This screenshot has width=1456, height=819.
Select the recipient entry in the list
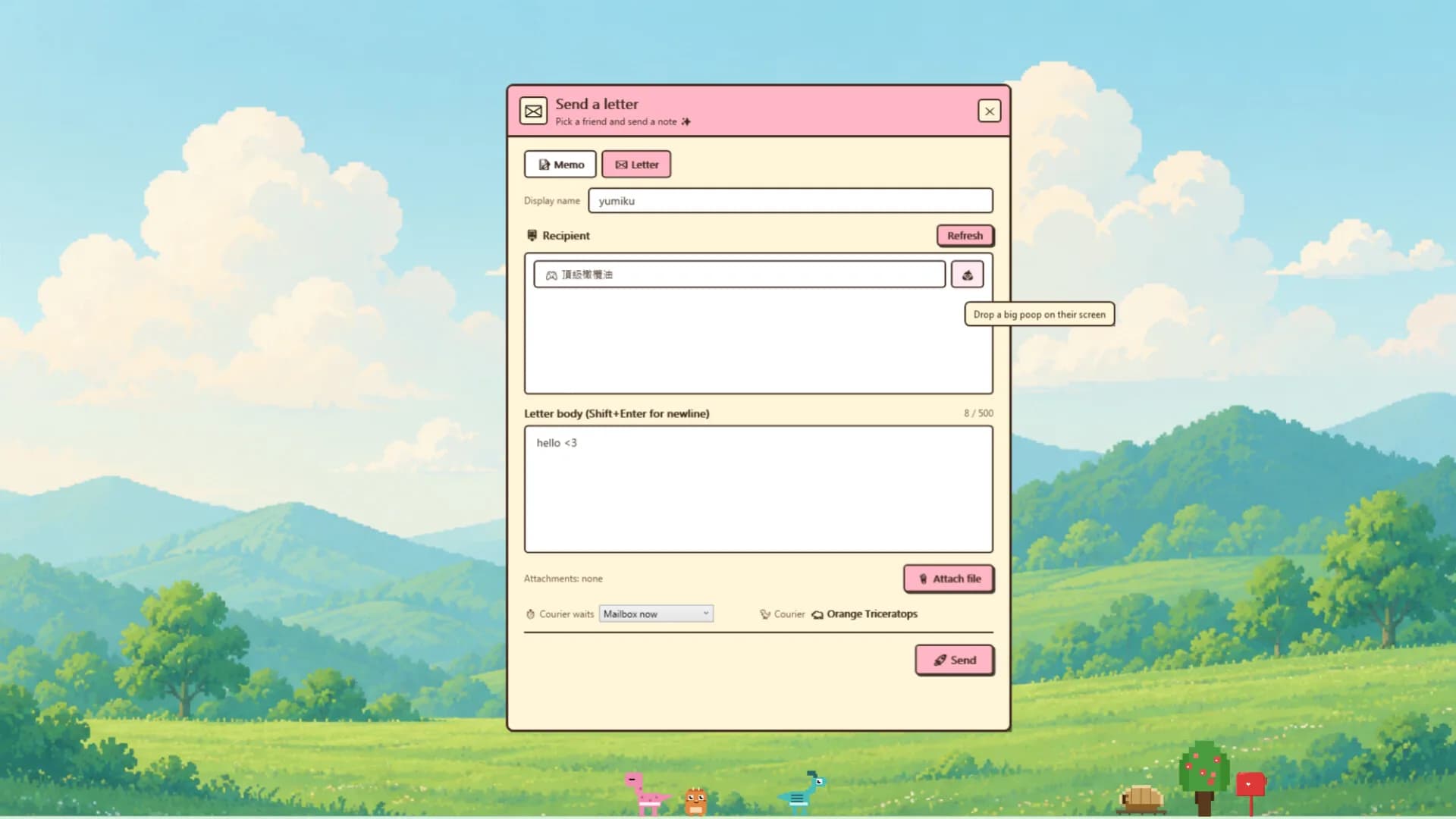click(x=739, y=275)
